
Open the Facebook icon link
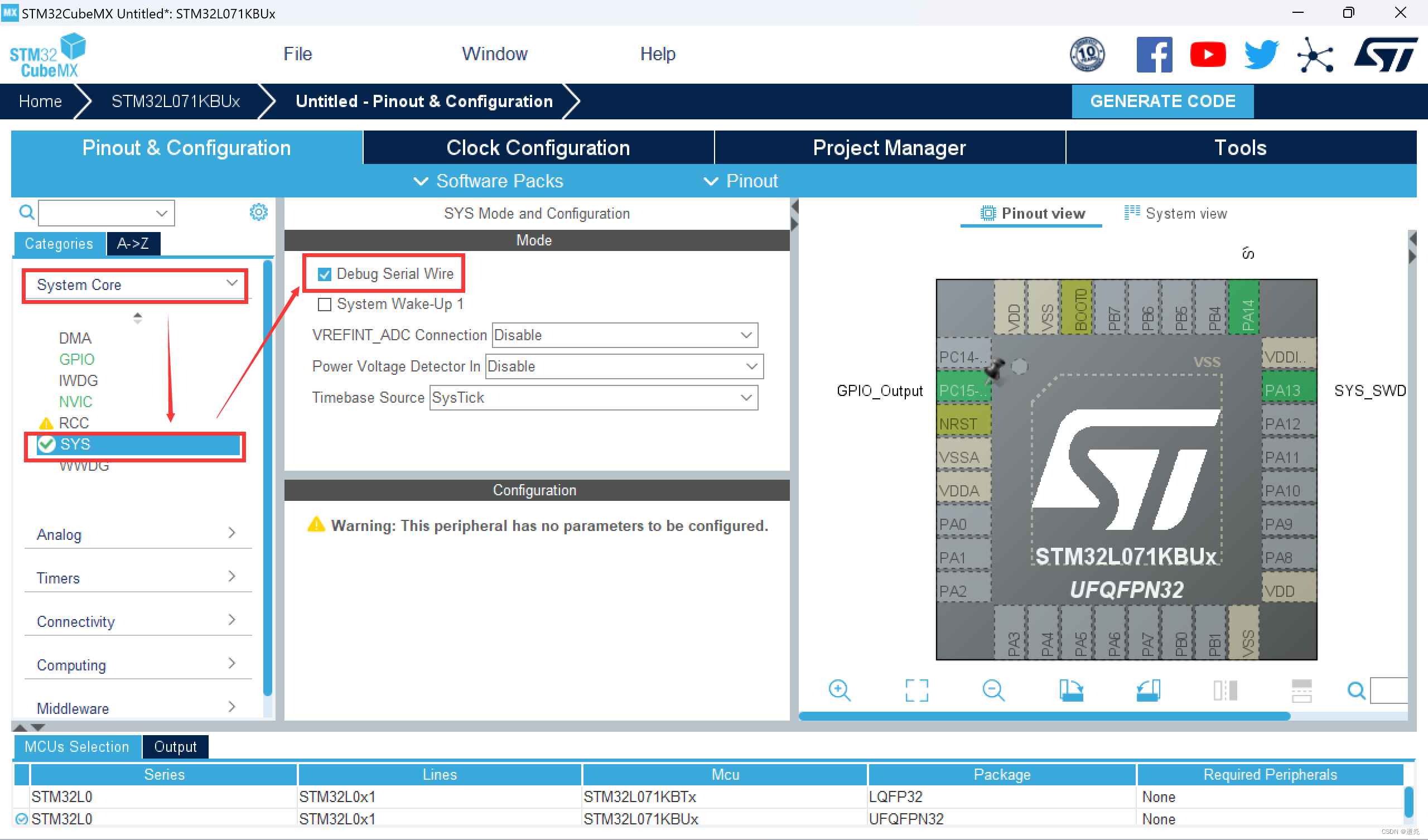1154,55
